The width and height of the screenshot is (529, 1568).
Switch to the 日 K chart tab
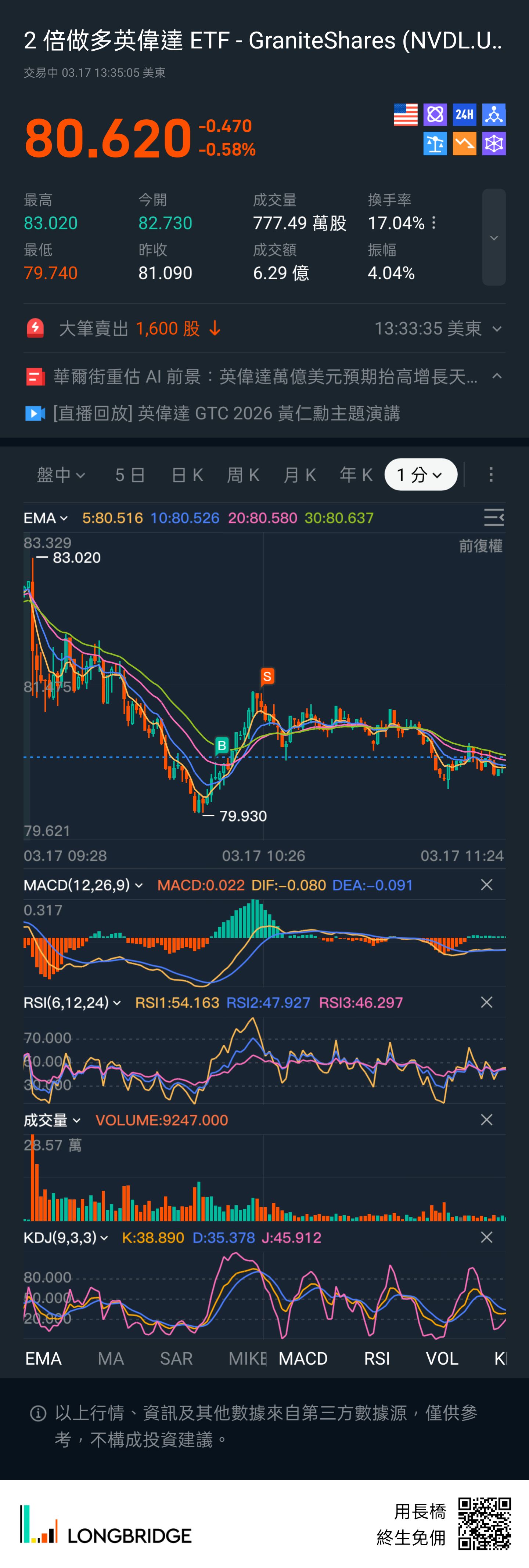pos(187,475)
